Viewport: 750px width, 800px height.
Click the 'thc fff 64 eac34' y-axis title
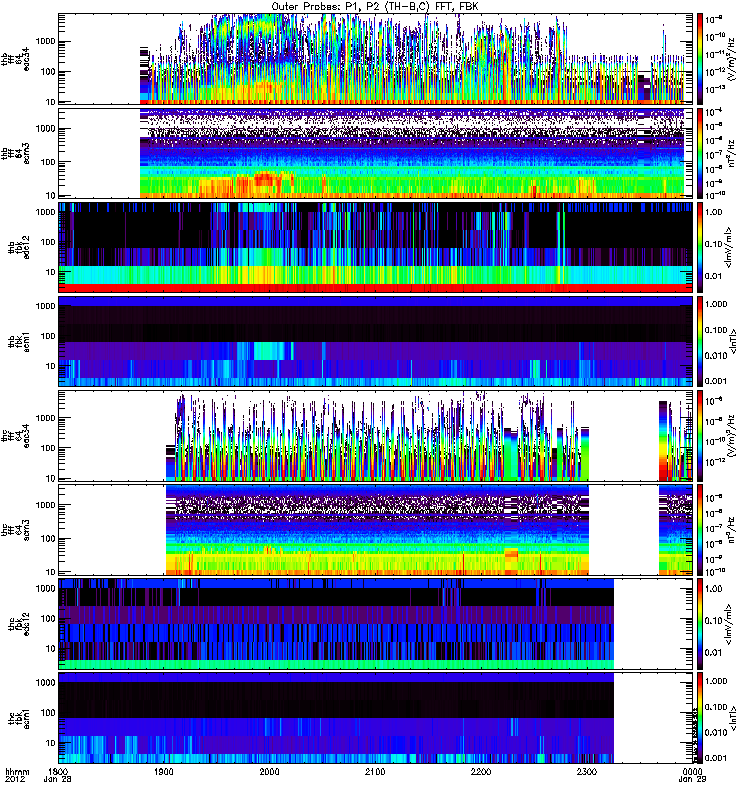coord(15,436)
